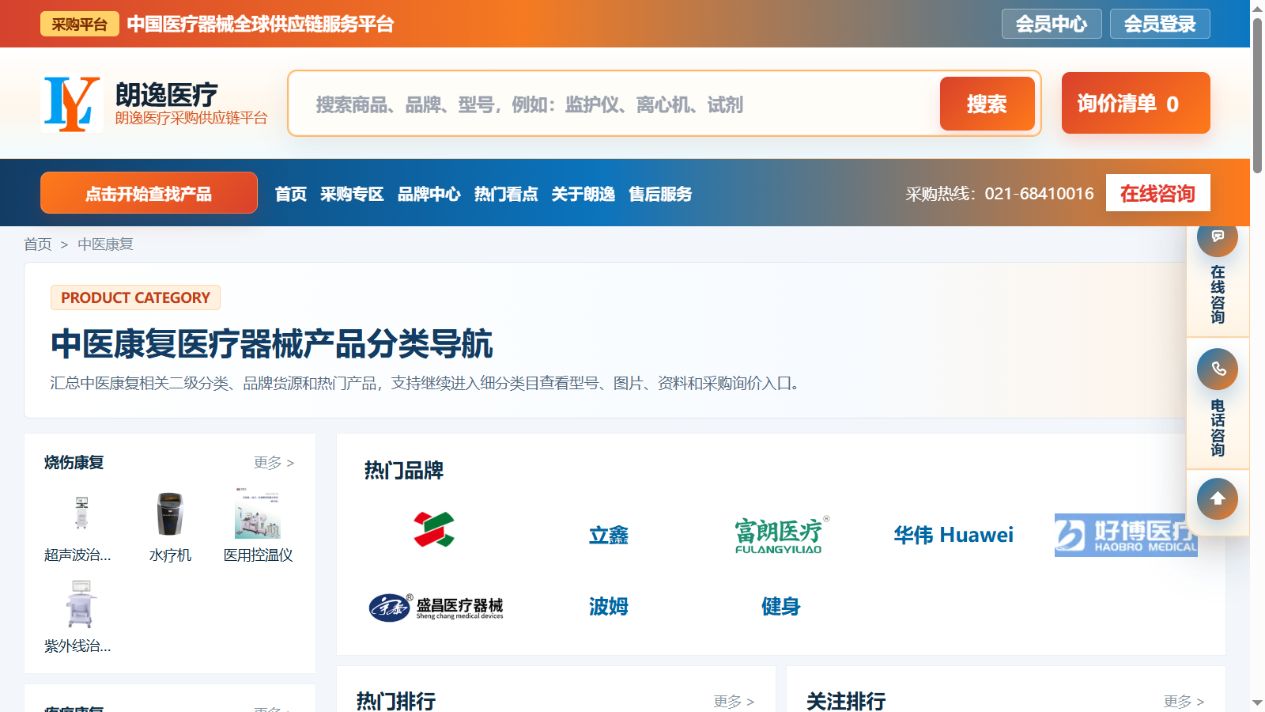Viewport: 1265px width, 712px height.
Task: Click the PRODUCT CATEGORY tag
Action: click(135, 297)
